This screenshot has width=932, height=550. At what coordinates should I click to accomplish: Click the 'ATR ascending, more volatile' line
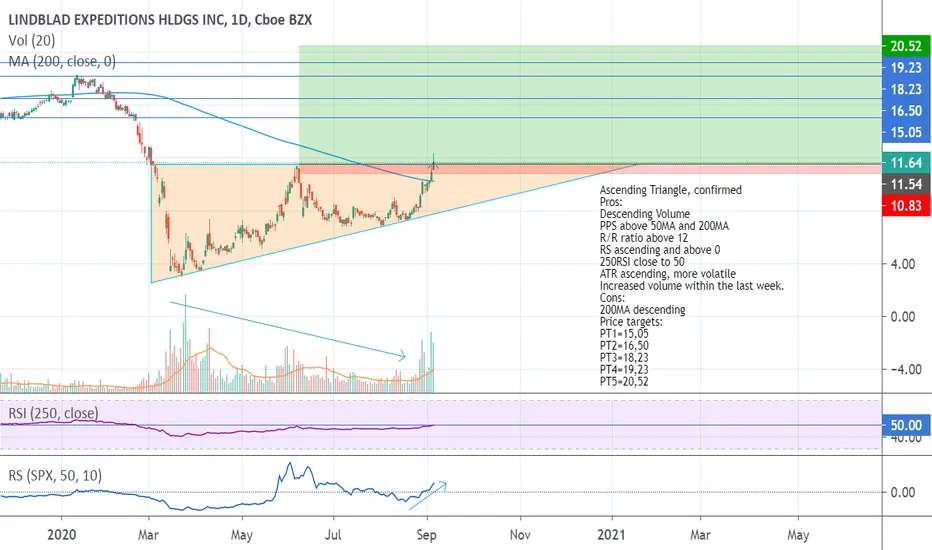[x=667, y=274]
